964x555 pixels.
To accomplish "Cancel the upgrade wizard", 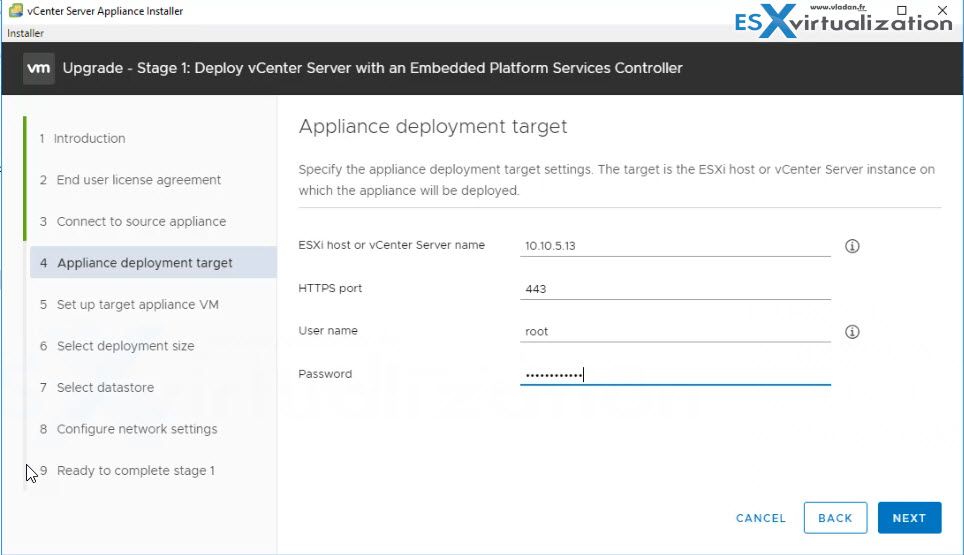I will coord(761,518).
